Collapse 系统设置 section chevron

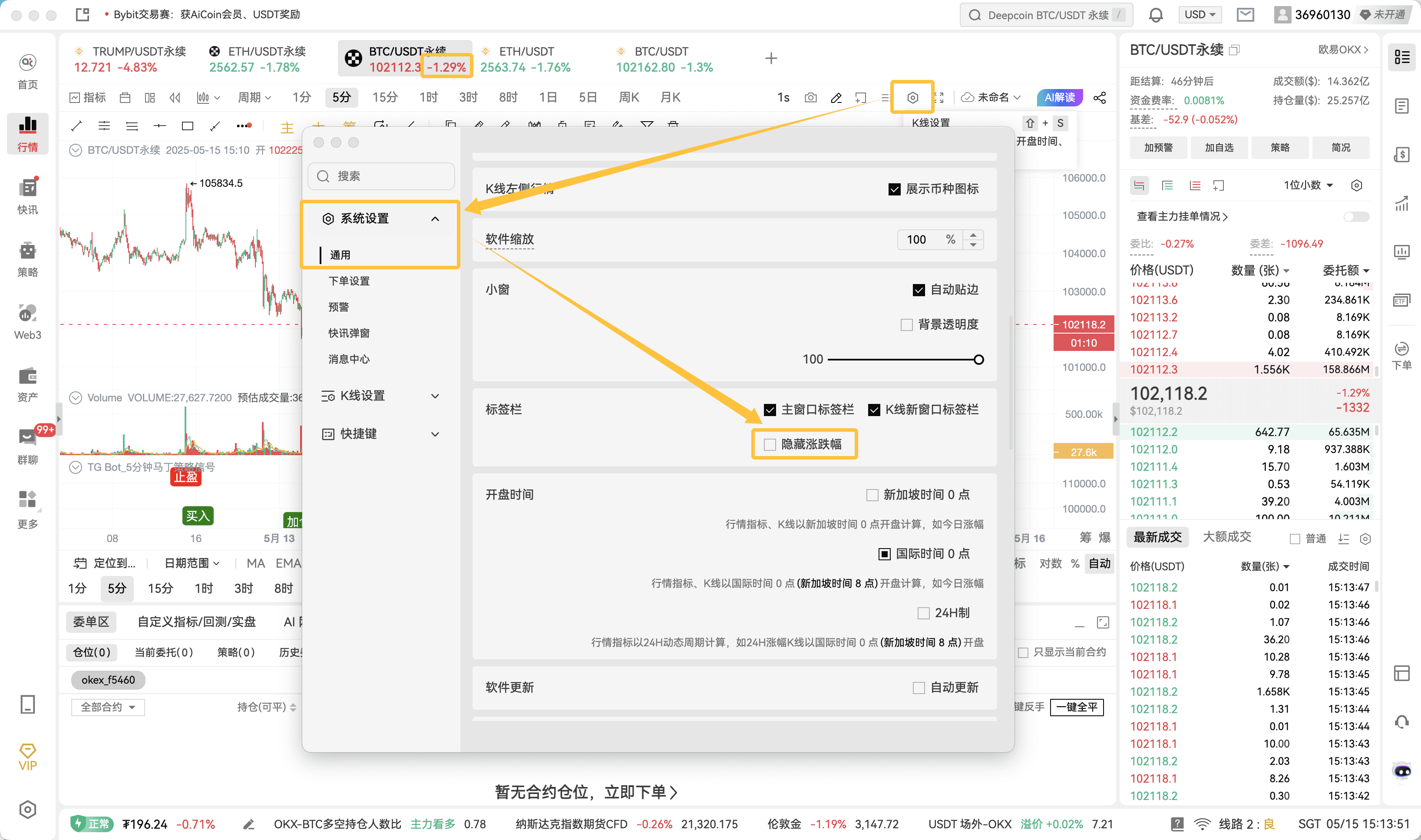click(435, 218)
